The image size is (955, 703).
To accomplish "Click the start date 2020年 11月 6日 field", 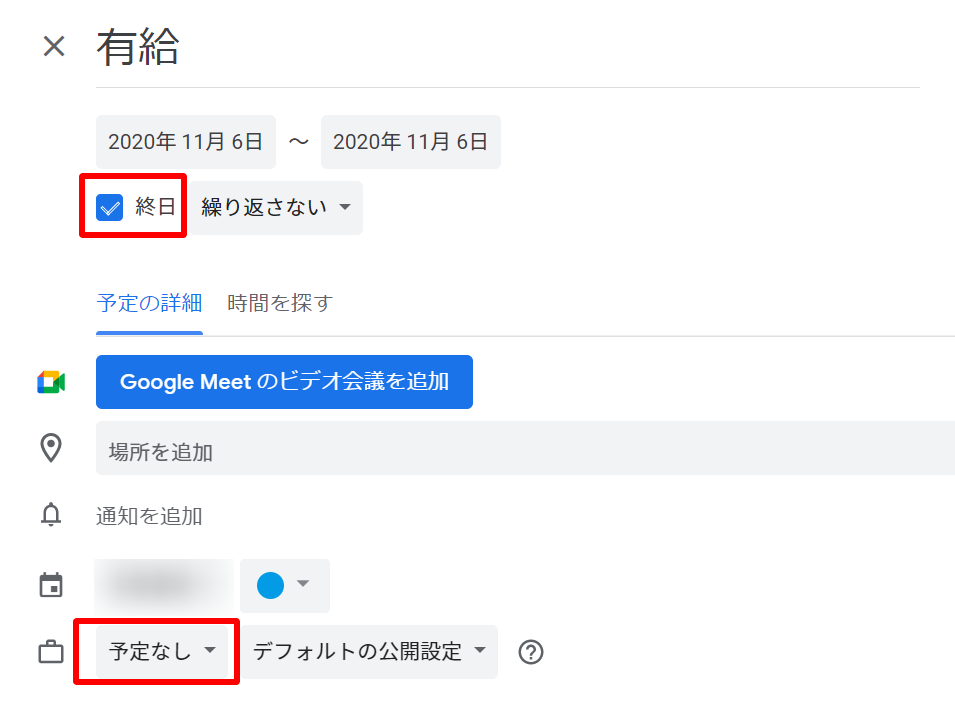I will tap(185, 142).
